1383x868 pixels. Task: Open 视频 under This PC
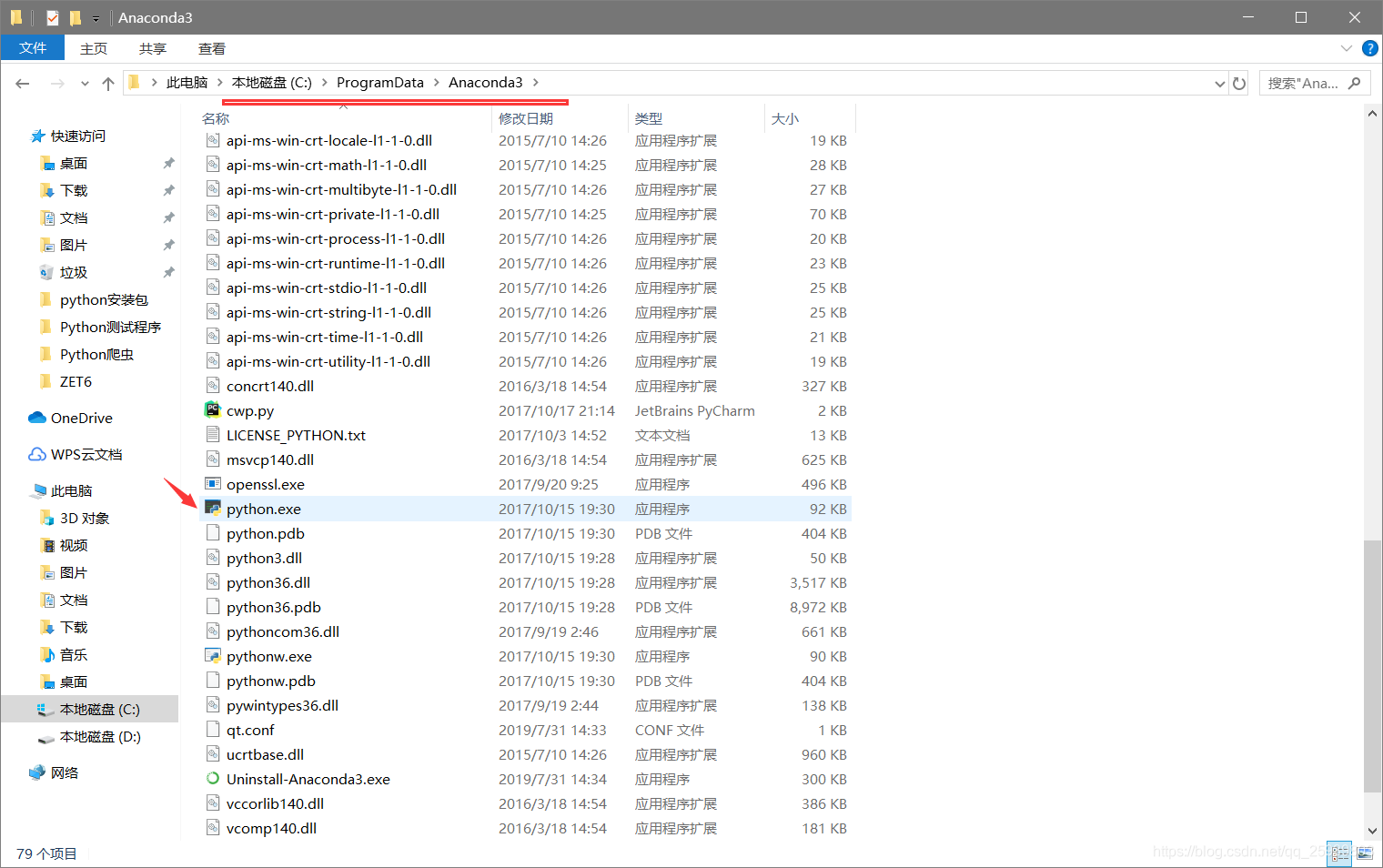[x=73, y=546]
